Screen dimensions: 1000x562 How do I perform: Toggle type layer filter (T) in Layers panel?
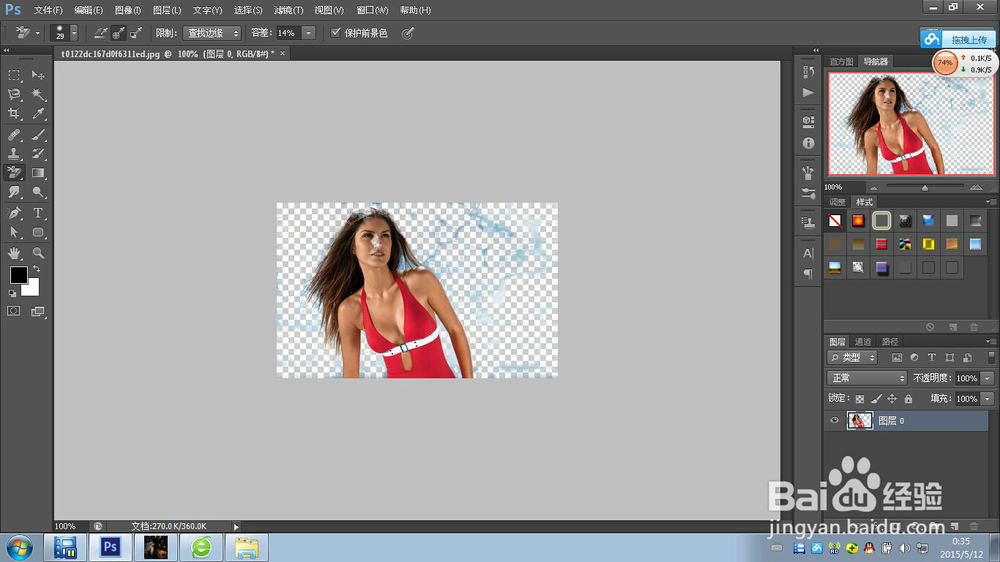tap(932, 358)
